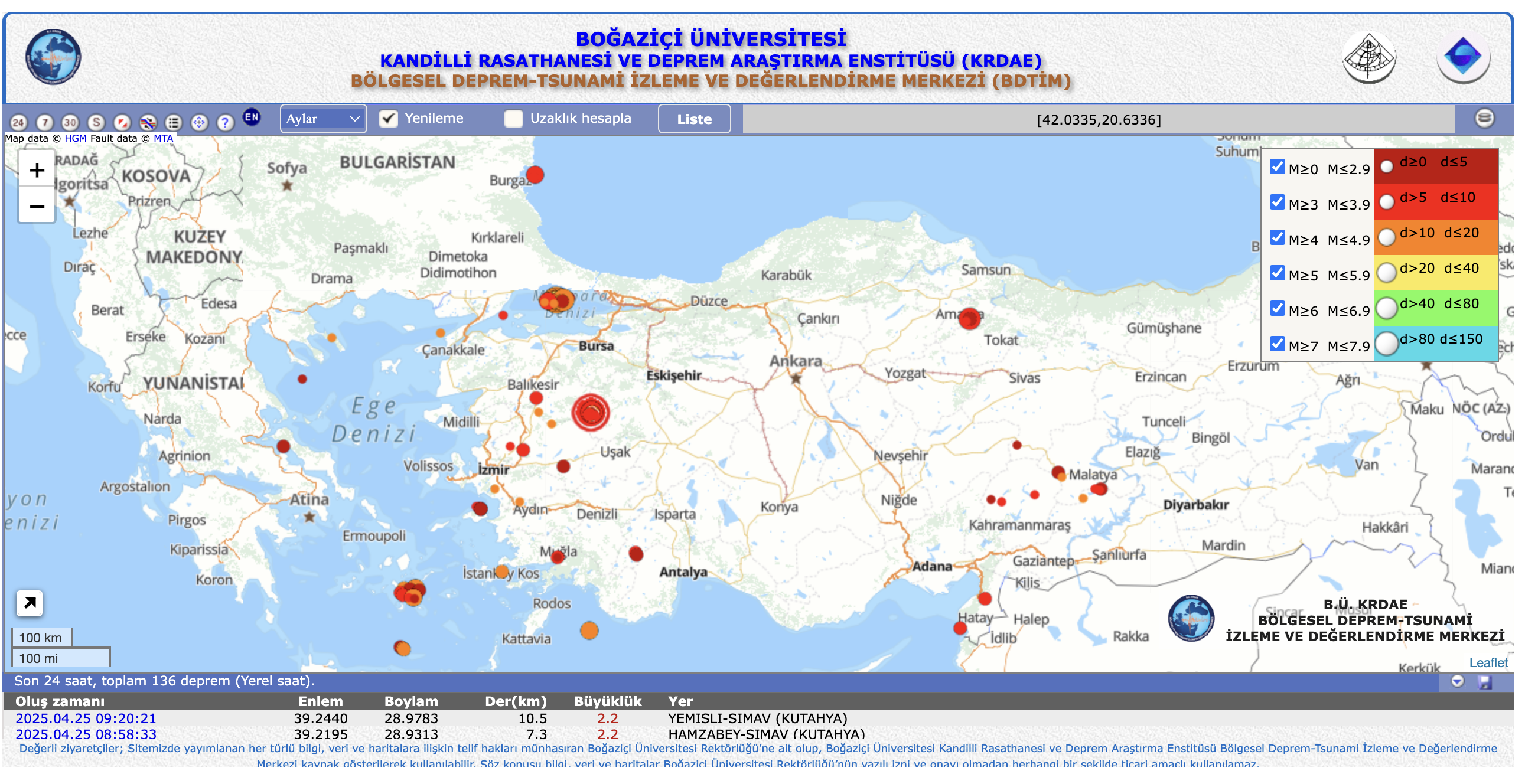This screenshot has width=1525, height=784.
Task: Click Ankara city label on map
Action: click(x=796, y=360)
